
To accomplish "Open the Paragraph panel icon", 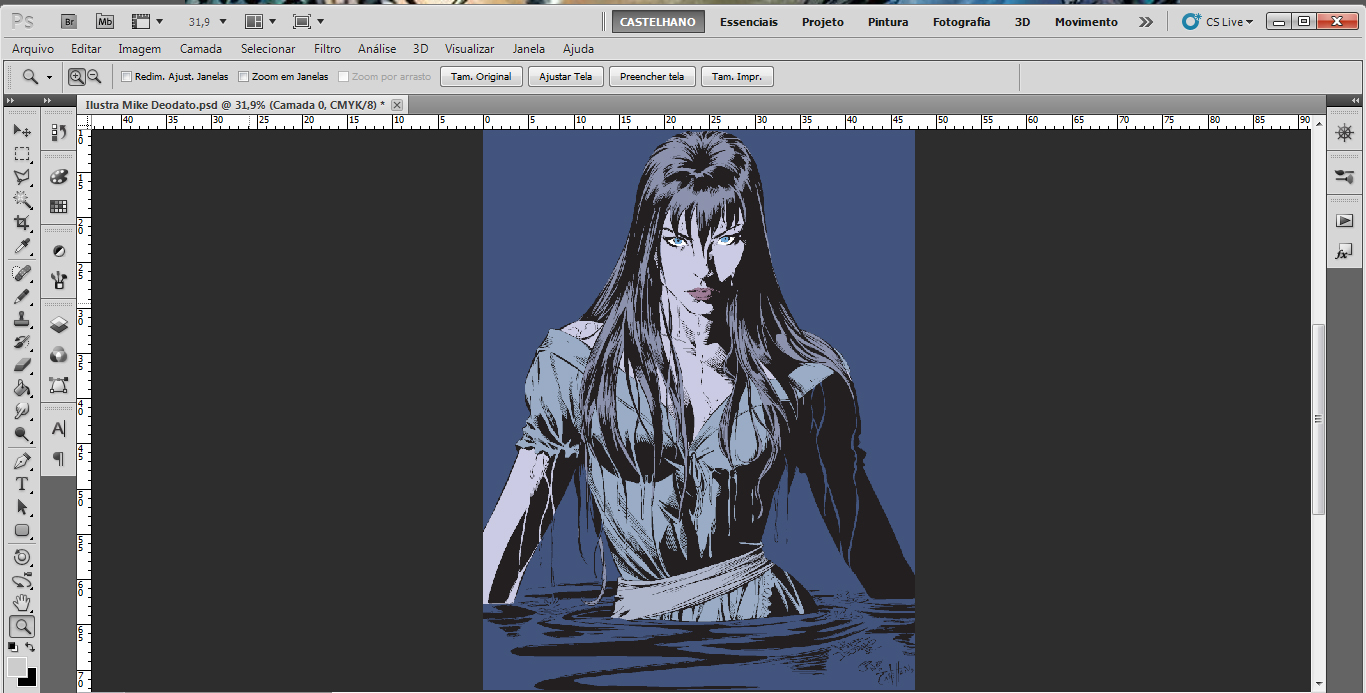I will pyautogui.click(x=58, y=458).
